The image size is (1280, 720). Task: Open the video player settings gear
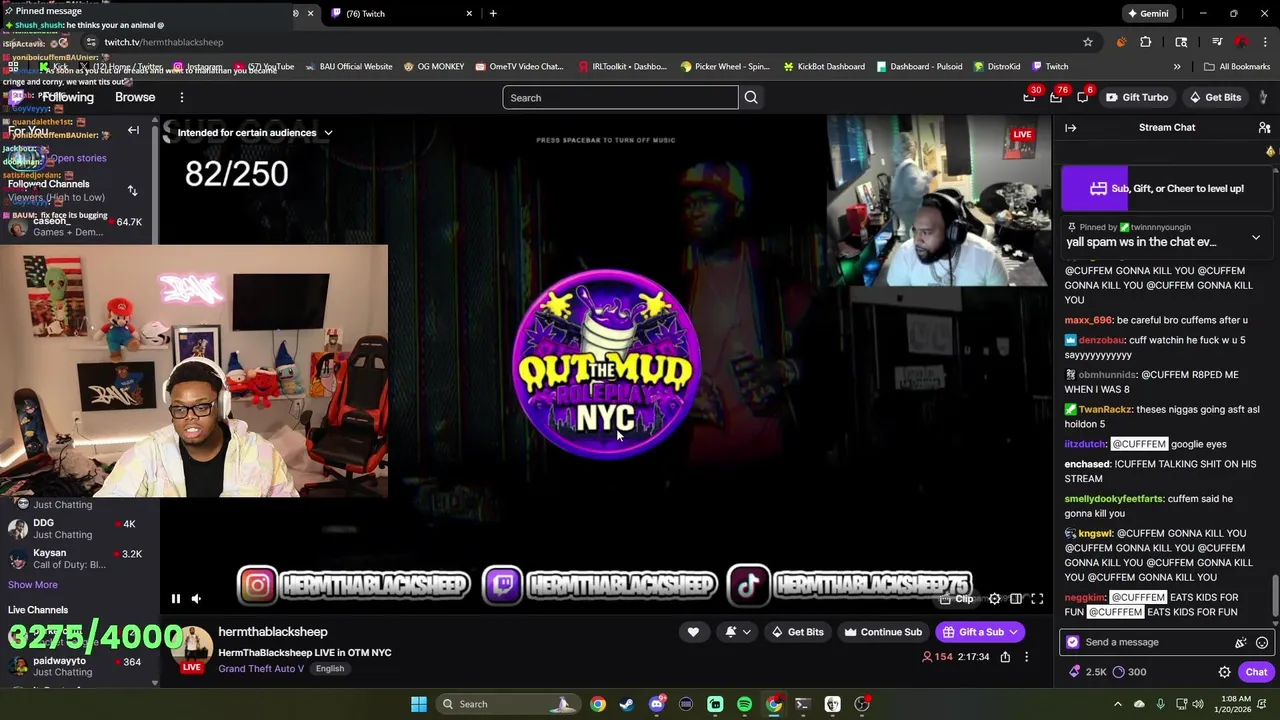click(x=994, y=599)
